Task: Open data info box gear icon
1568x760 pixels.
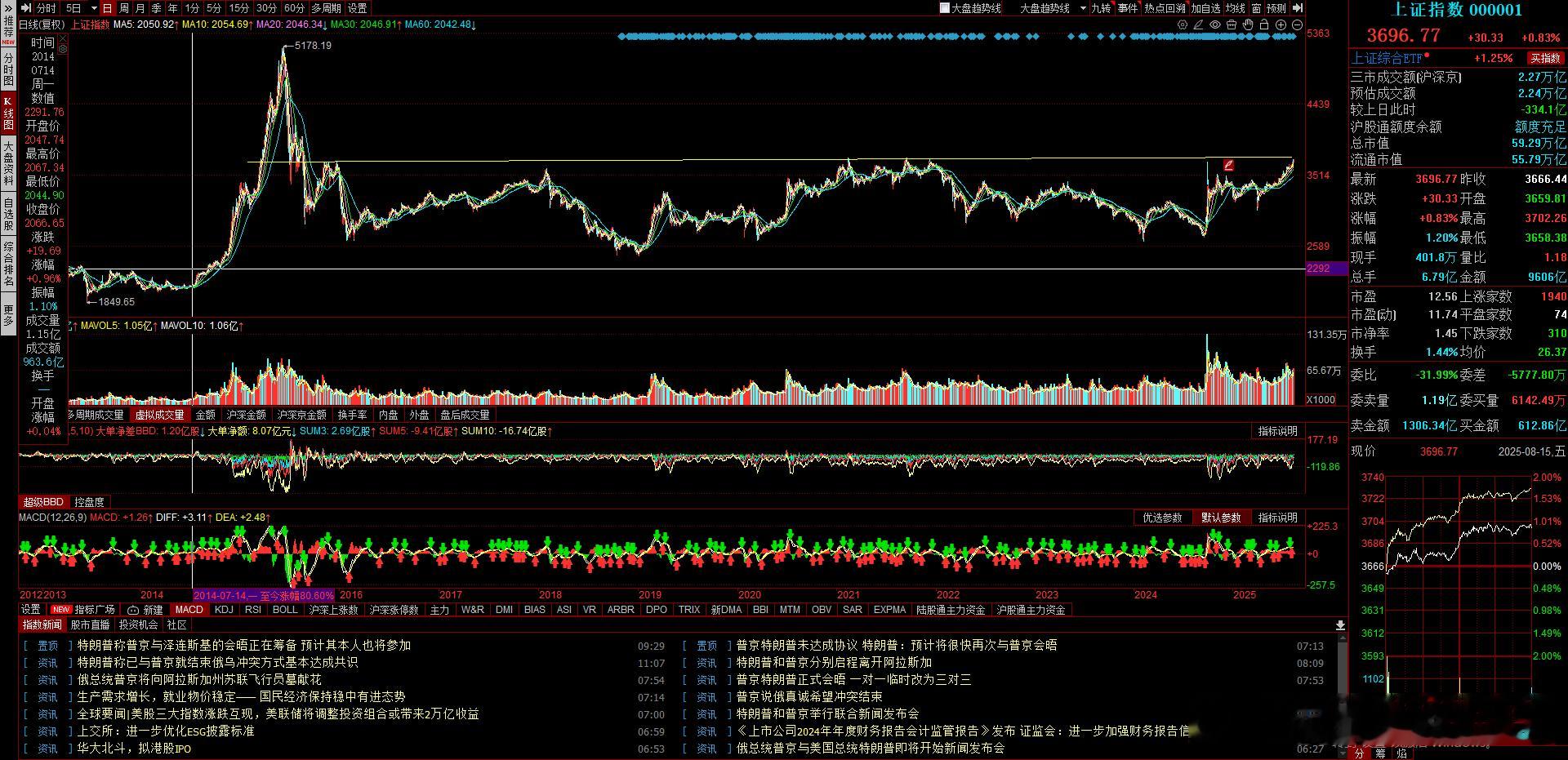Action: click(x=63, y=49)
